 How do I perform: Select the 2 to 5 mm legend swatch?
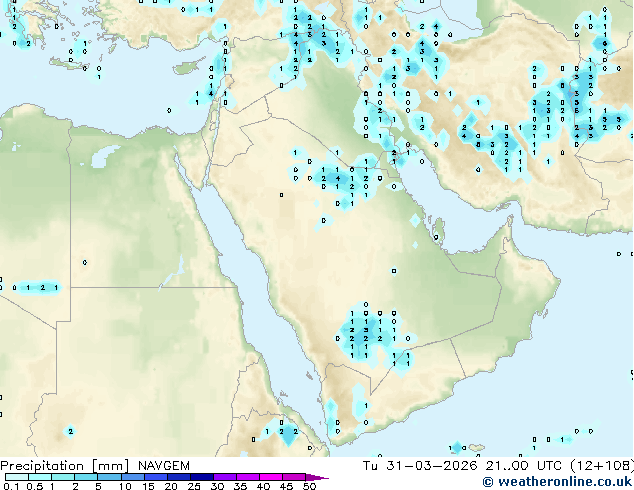(86, 477)
